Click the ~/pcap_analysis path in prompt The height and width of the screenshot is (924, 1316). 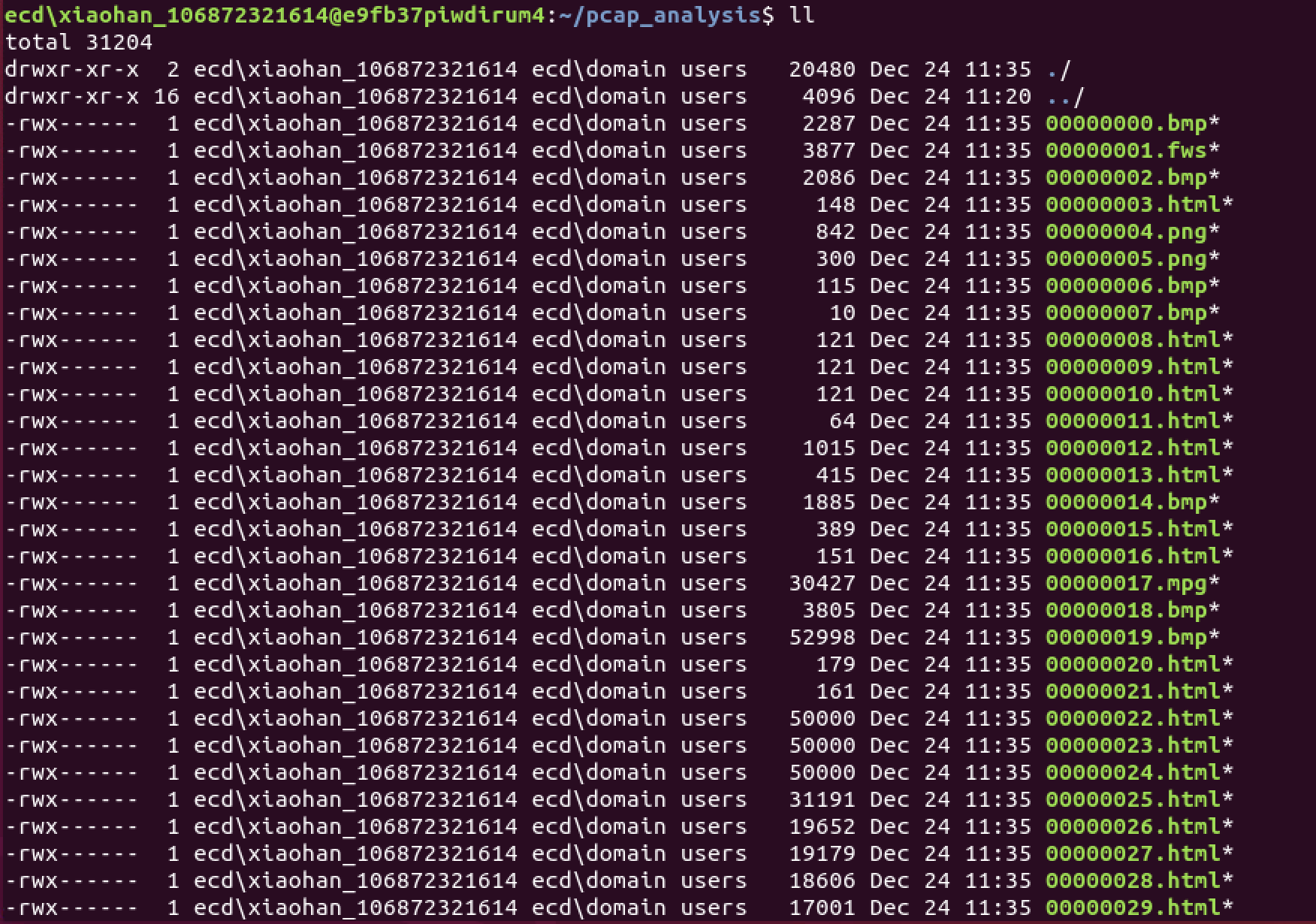660,15
